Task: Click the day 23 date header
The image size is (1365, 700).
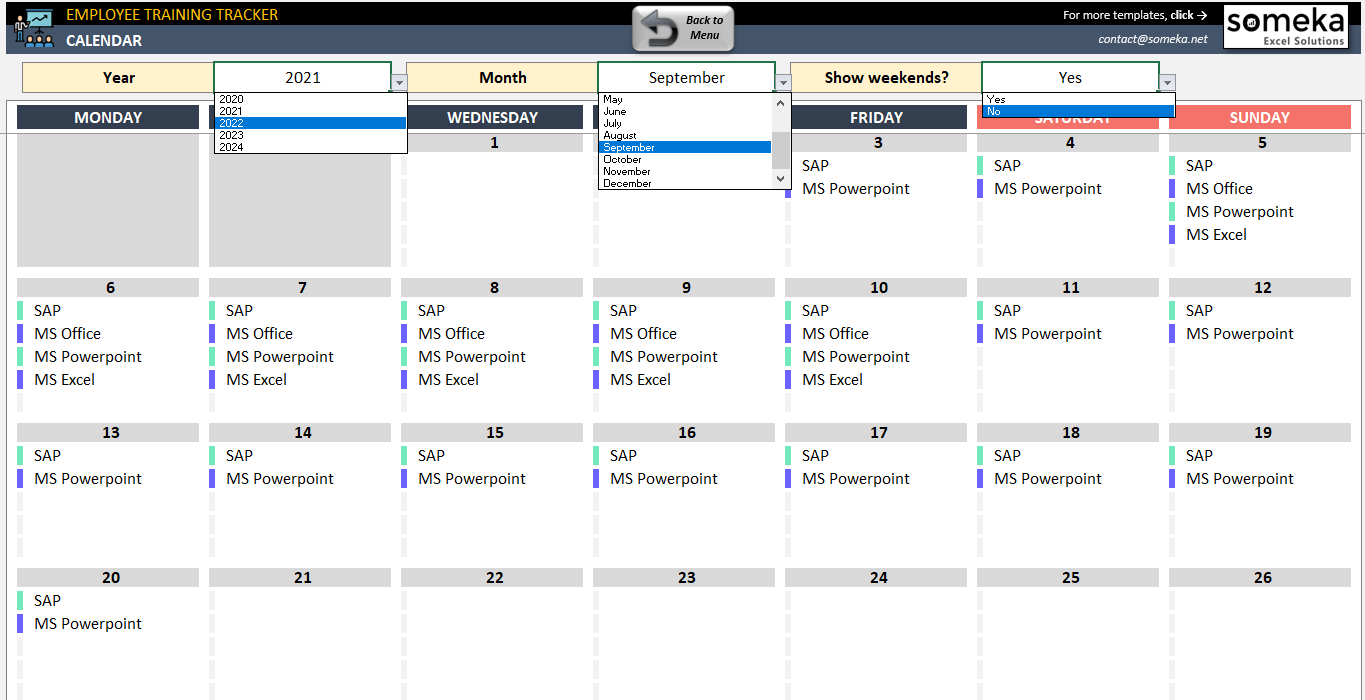Action: [x=684, y=578]
